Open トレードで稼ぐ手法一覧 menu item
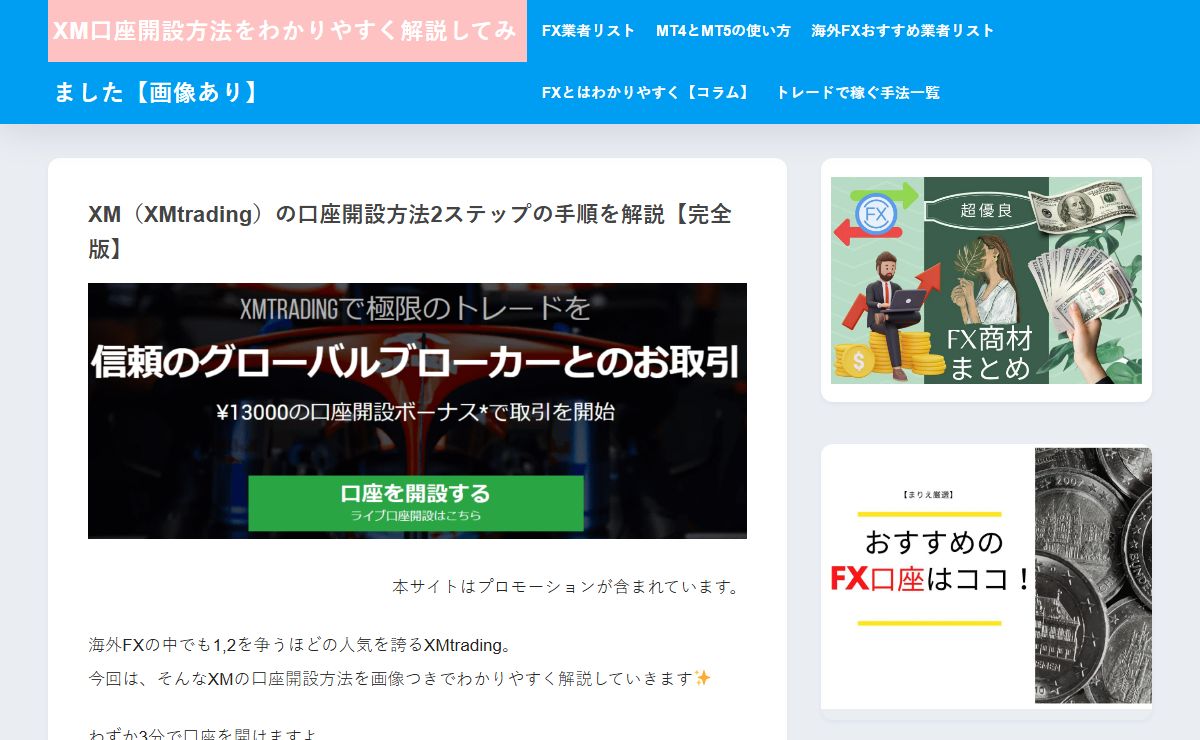 858,93
